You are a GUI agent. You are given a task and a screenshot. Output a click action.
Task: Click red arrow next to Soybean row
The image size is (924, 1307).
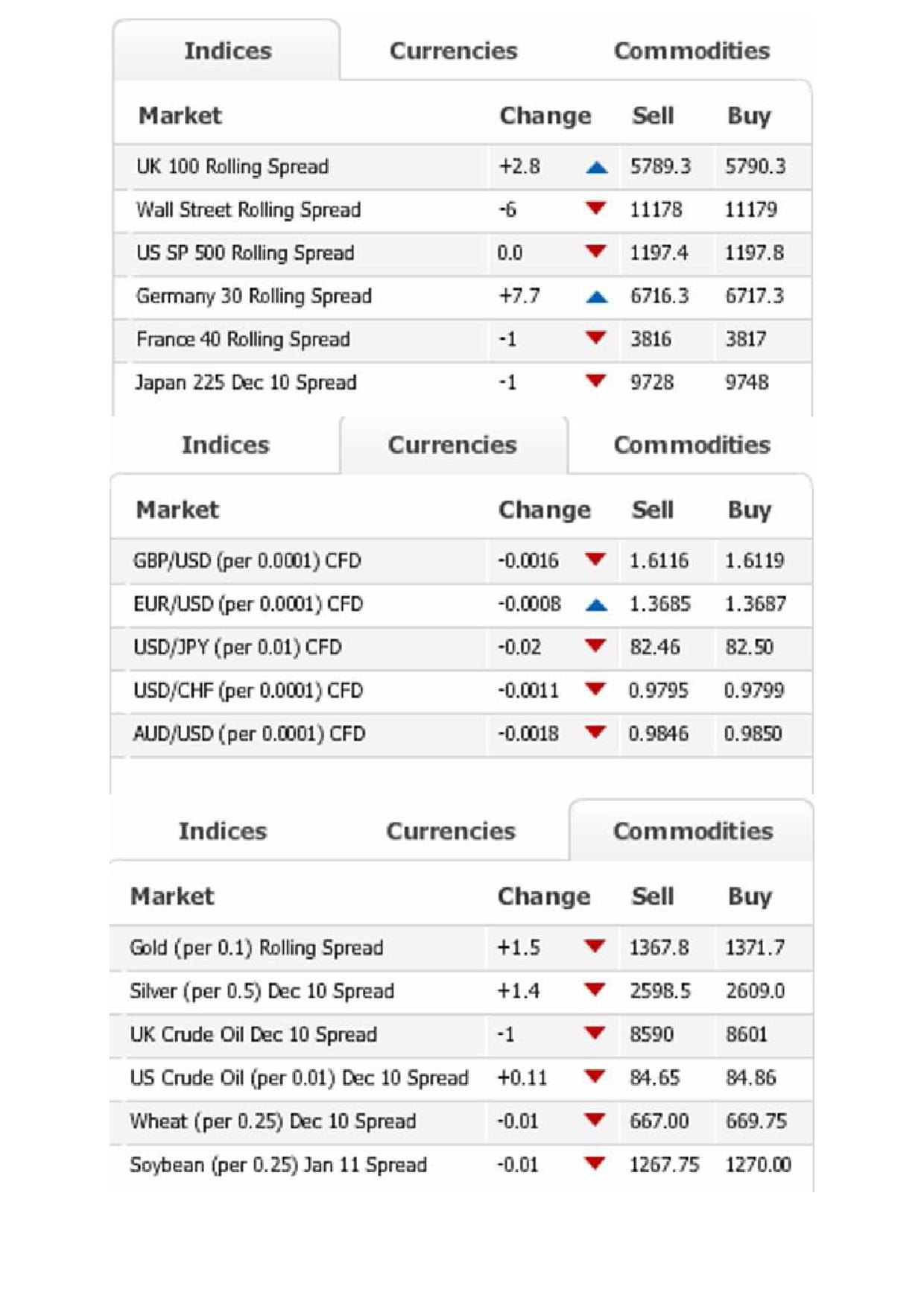595,1163
